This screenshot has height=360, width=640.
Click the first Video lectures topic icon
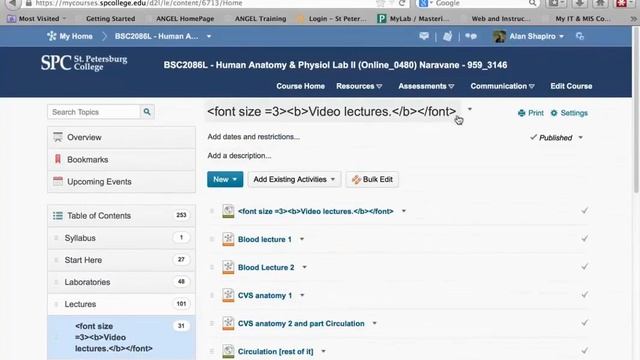228,211
